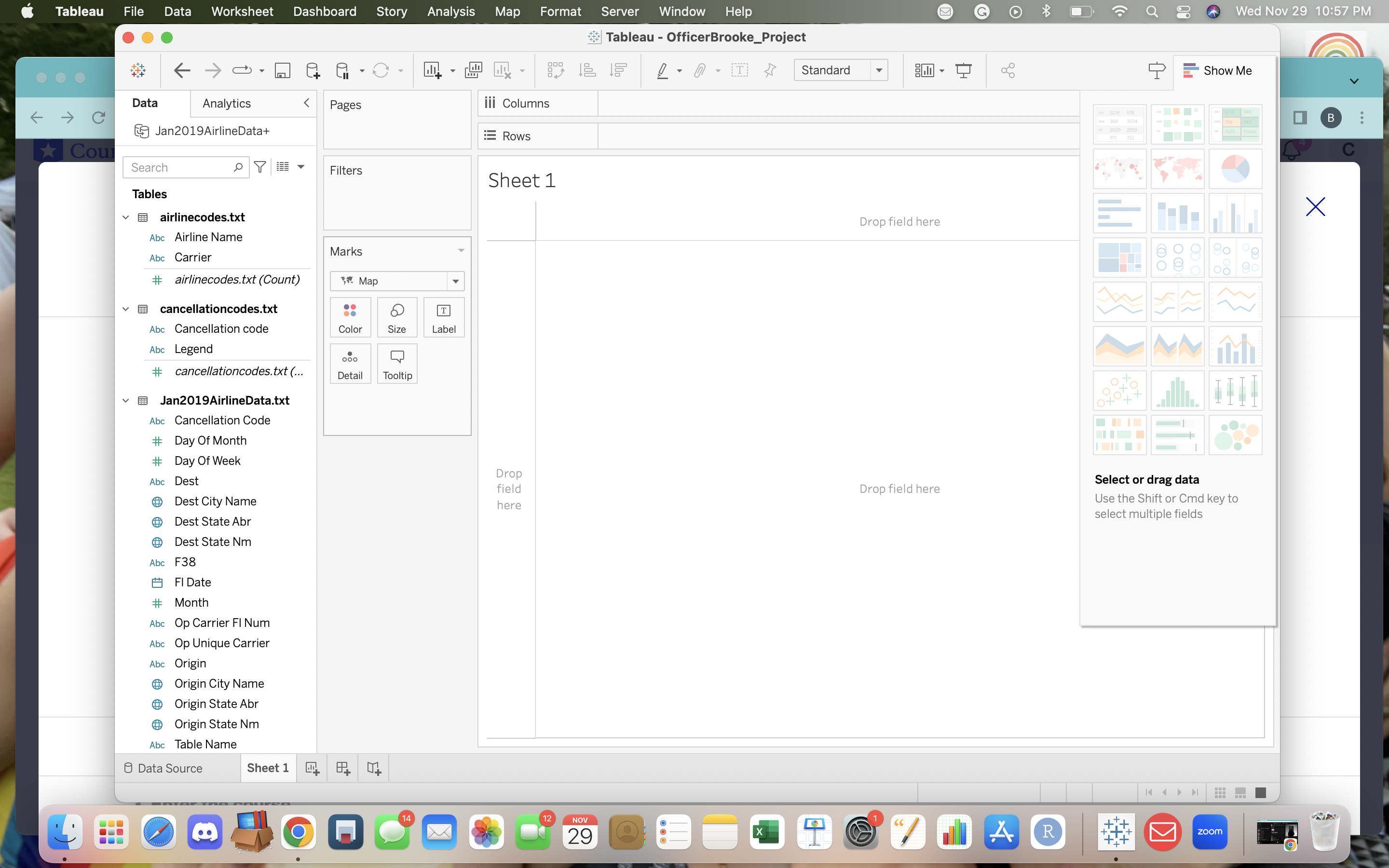Go to the Data Source tab
The image size is (1389, 868).
[x=170, y=768]
